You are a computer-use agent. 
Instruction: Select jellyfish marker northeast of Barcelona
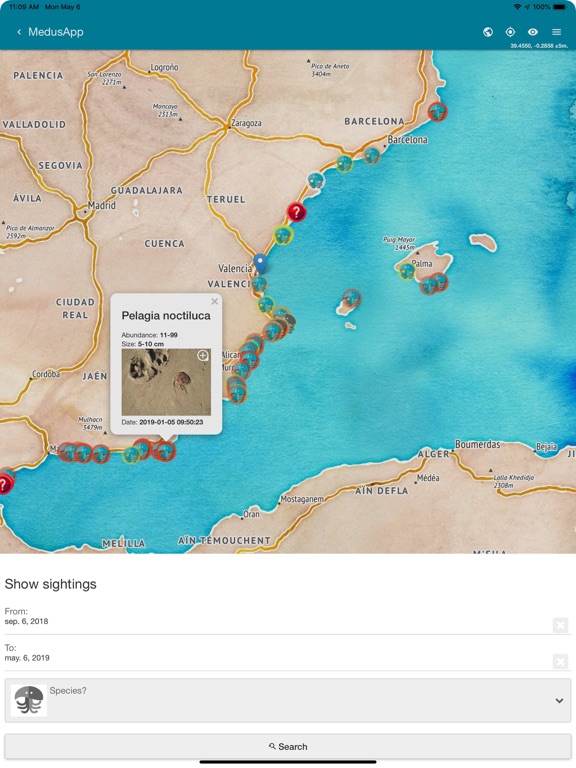click(x=437, y=112)
